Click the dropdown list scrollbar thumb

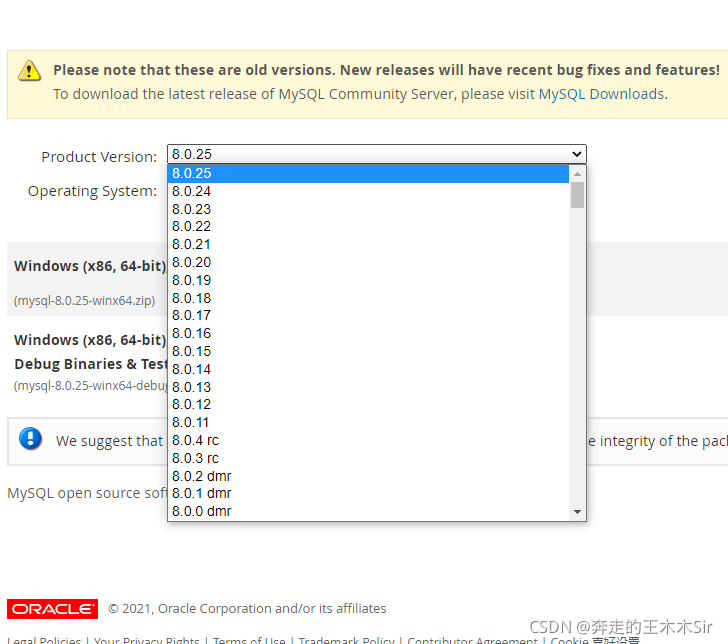pos(577,195)
